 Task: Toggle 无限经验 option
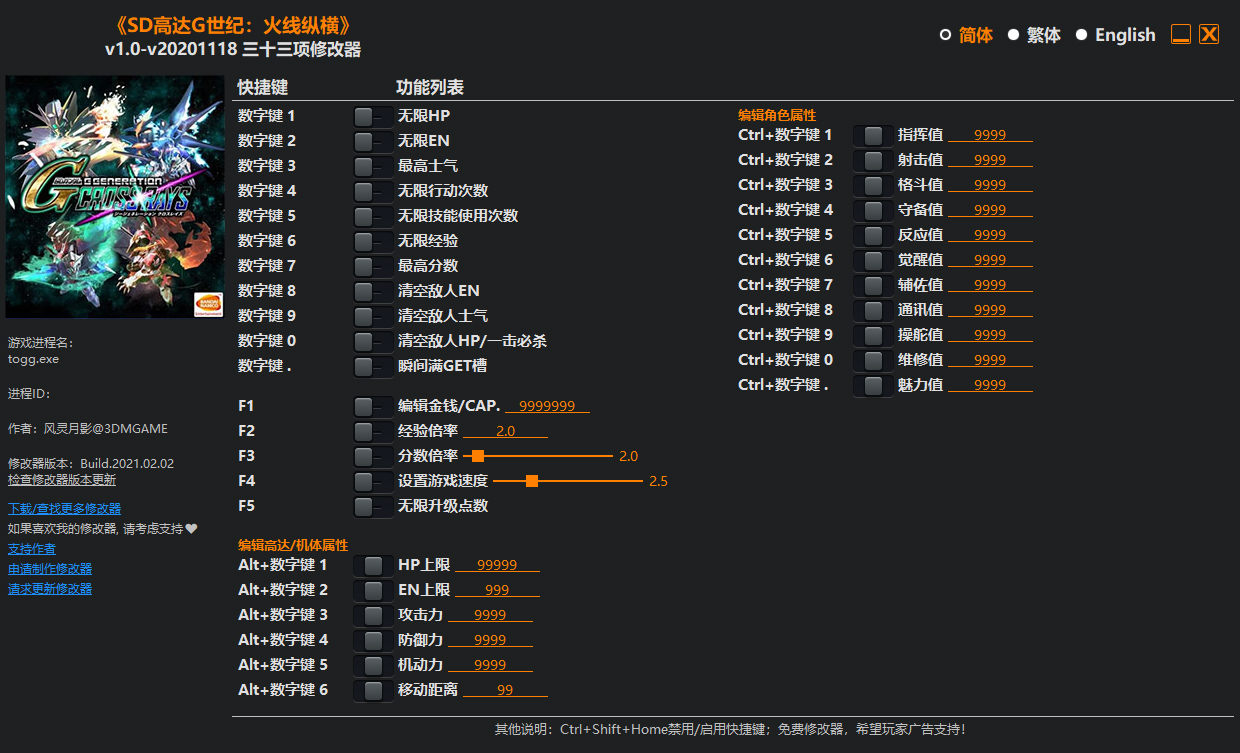[x=373, y=241]
